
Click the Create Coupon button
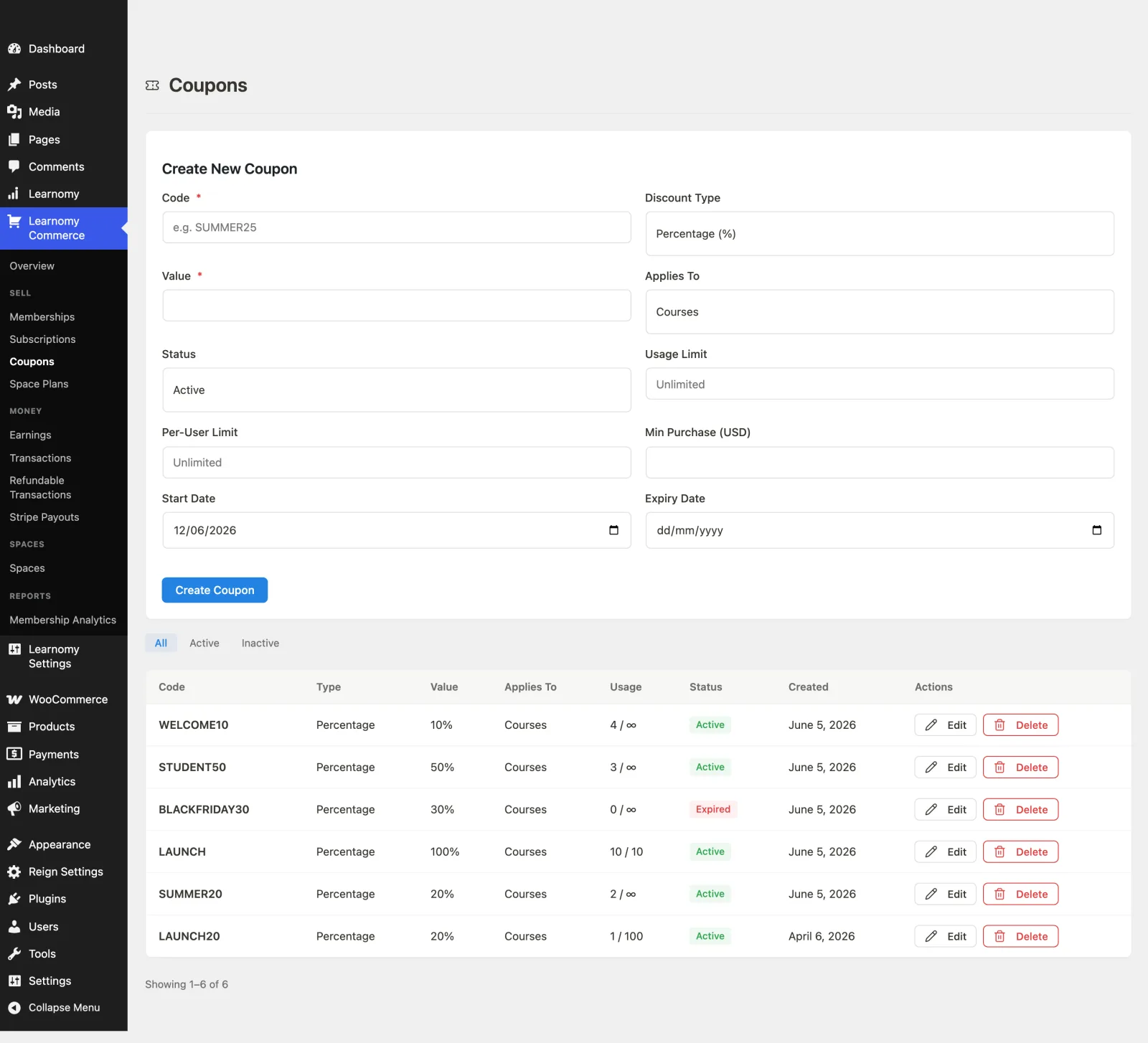[215, 590]
